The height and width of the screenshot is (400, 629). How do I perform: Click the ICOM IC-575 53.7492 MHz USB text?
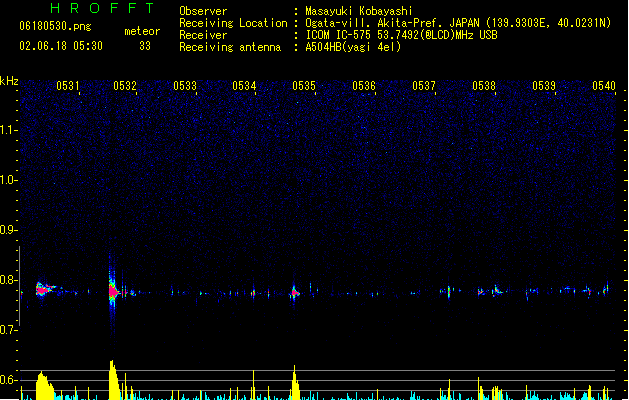pyautogui.click(x=402, y=35)
